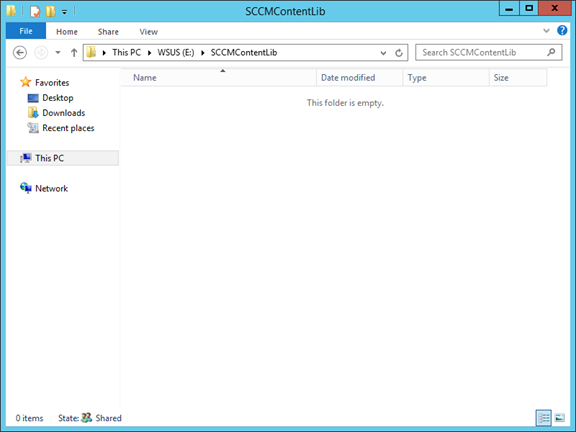Click the This PC computer icon
This screenshot has height=432, width=576.
click(x=26, y=158)
